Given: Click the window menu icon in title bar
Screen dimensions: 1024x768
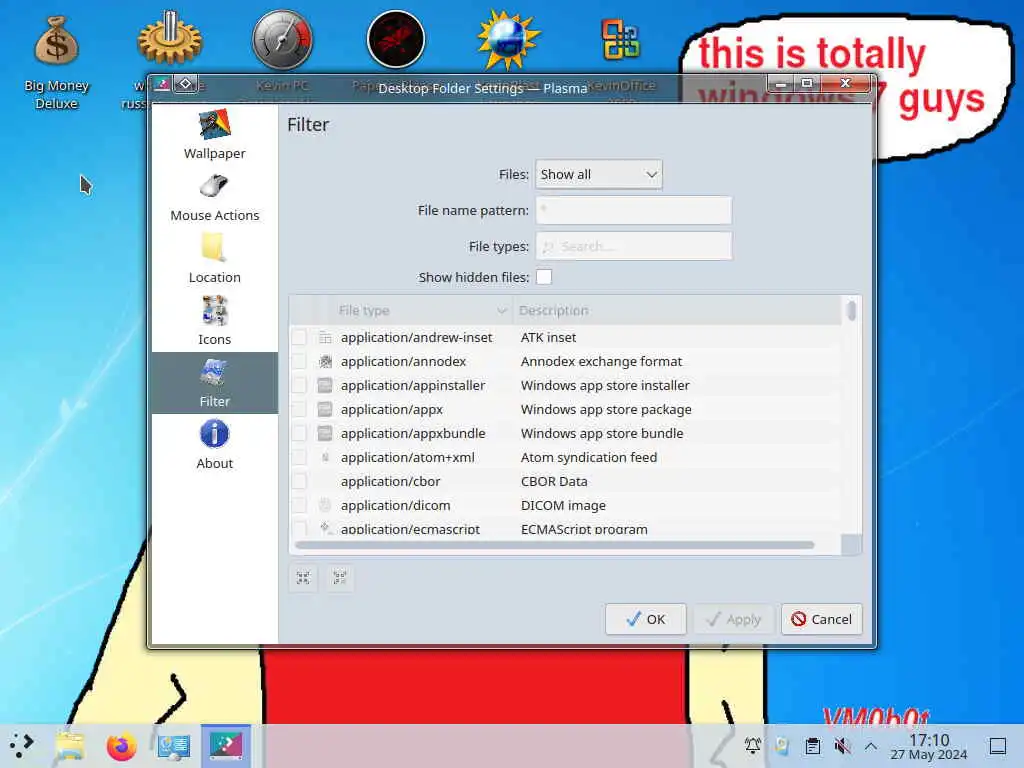Looking at the screenshot, I should click(x=162, y=84).
